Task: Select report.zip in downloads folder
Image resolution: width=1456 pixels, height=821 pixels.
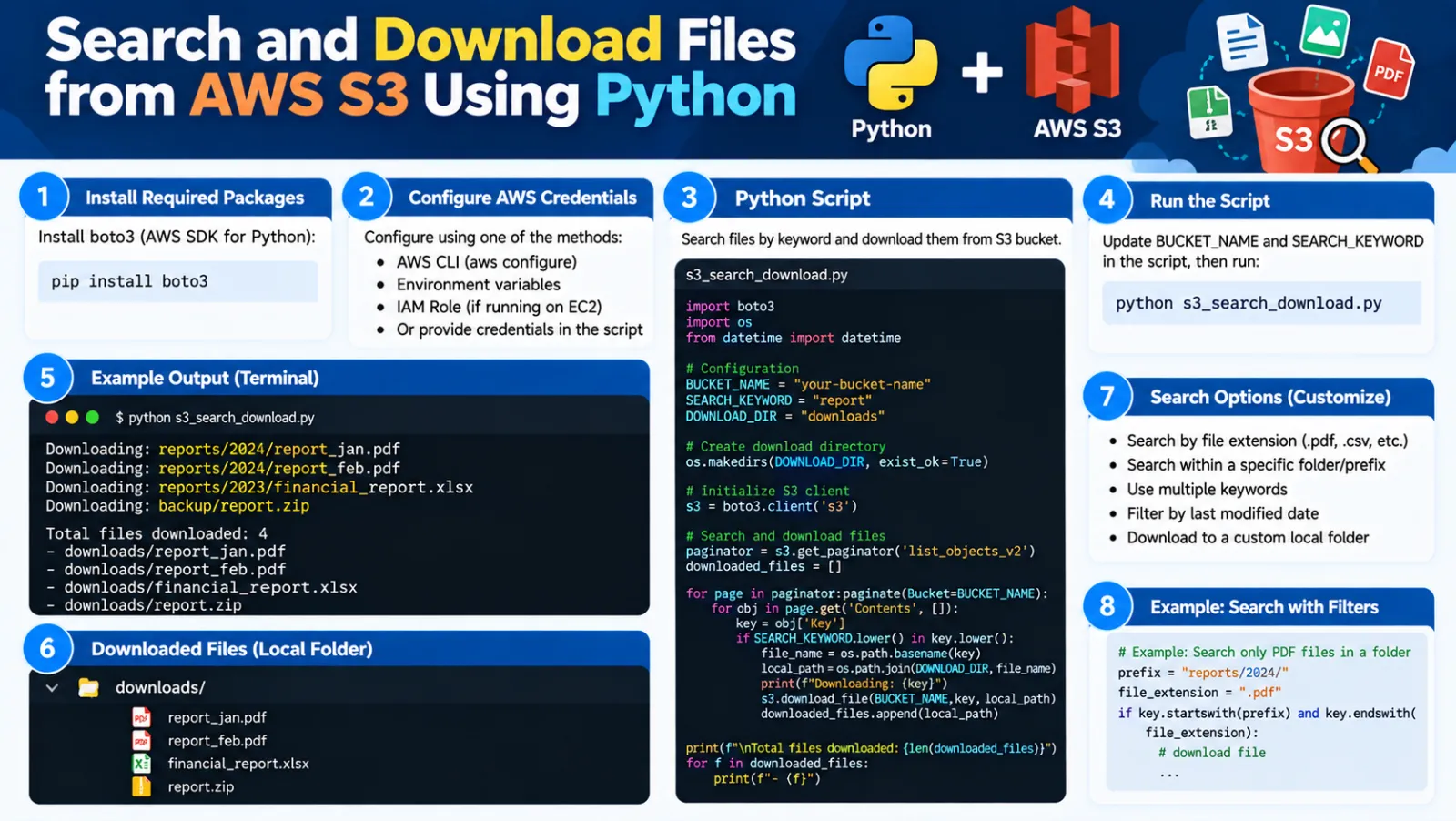Action: (200, 786)
